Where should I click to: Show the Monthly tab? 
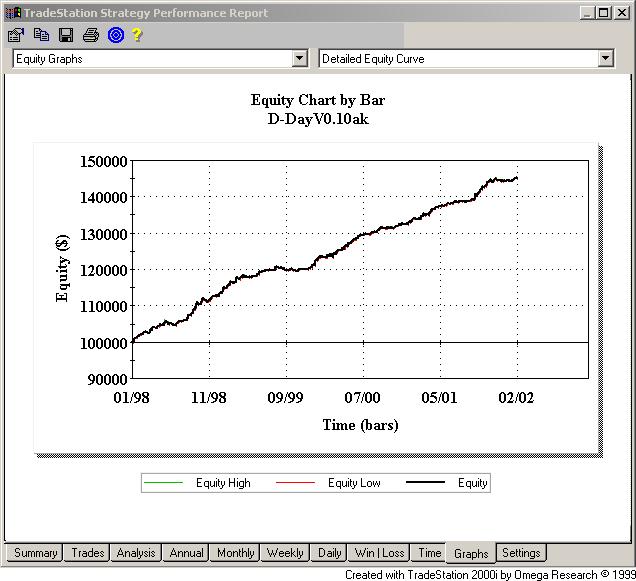tap(236, 553)
